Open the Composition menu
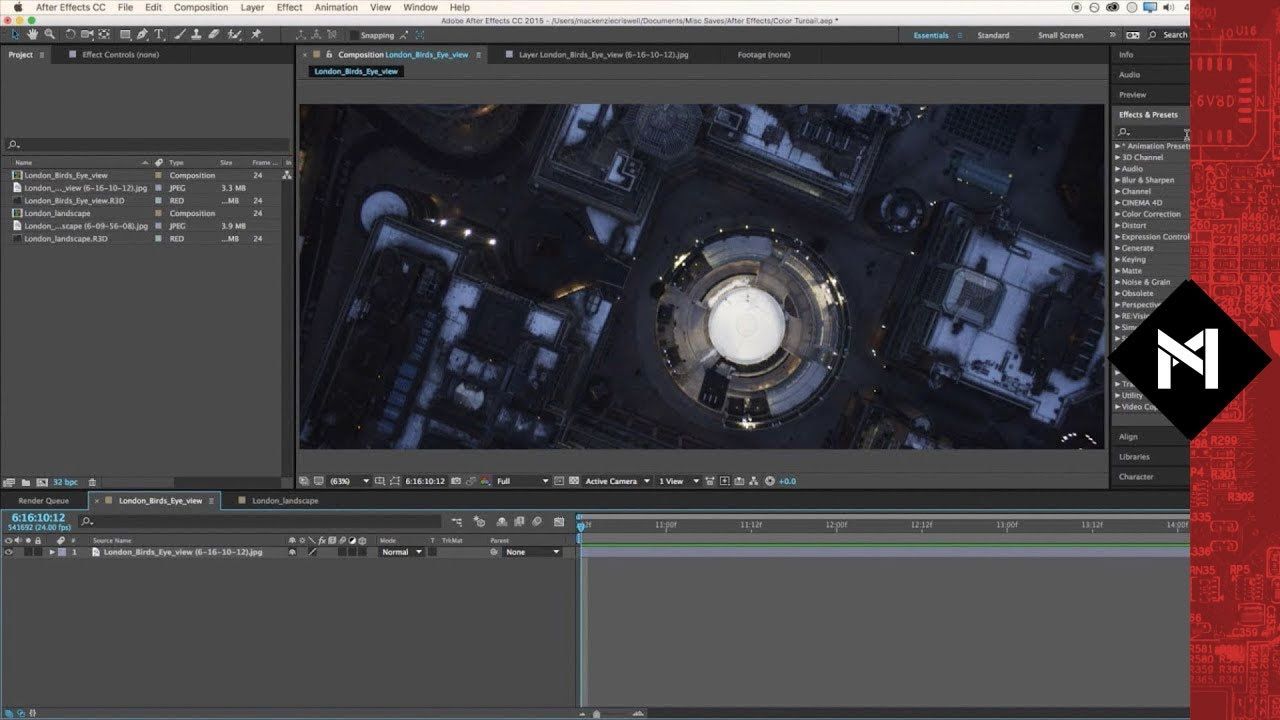Screen dimensions: 1280x720 [200, 7]
